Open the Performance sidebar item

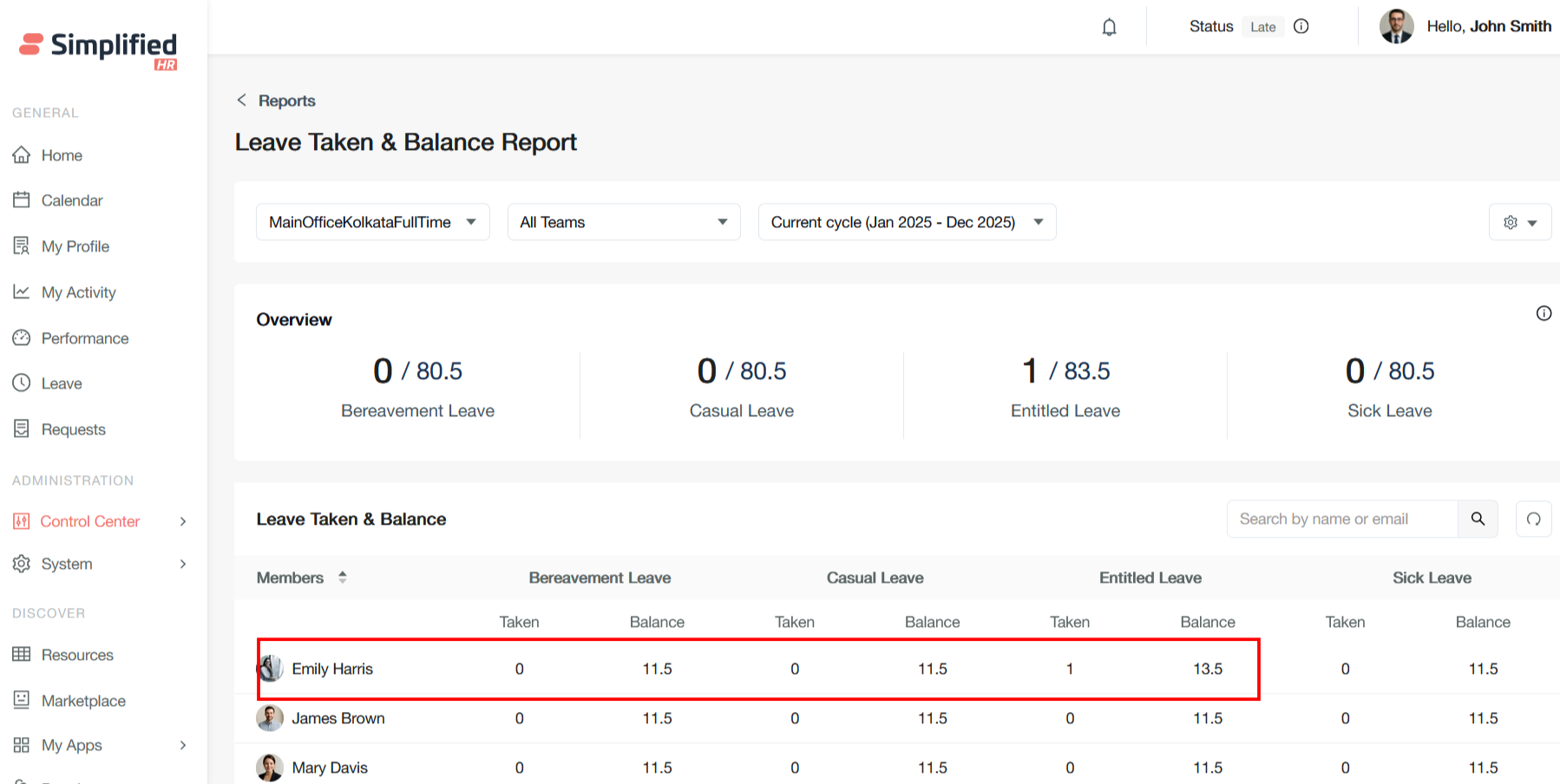[84, 338]
